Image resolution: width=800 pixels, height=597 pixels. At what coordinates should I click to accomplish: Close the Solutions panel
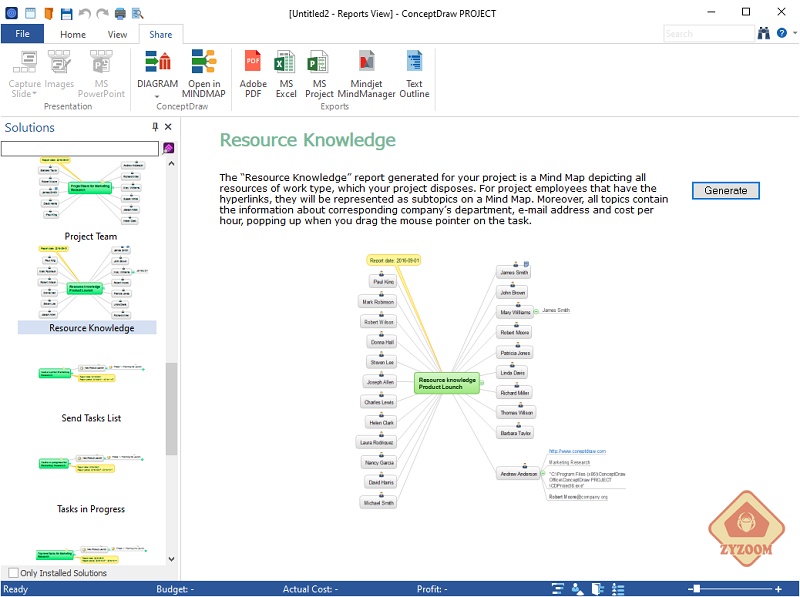point(168,127)
